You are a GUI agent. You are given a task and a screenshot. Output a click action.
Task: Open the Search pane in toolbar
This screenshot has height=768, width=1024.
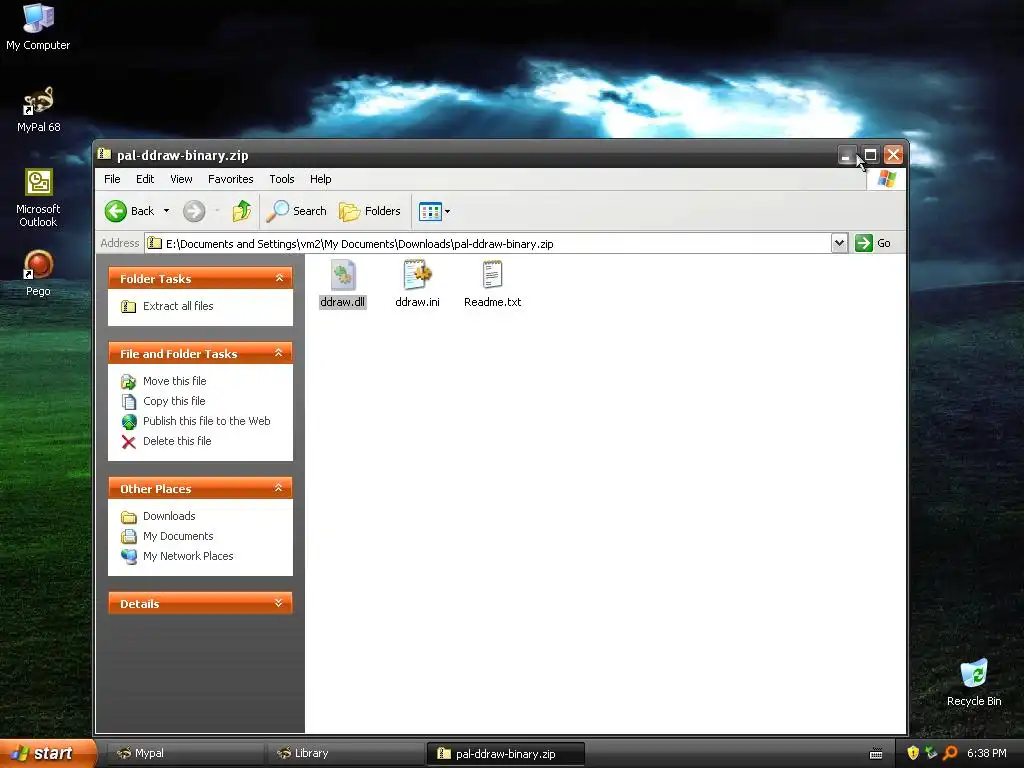(x=296, y=211)
